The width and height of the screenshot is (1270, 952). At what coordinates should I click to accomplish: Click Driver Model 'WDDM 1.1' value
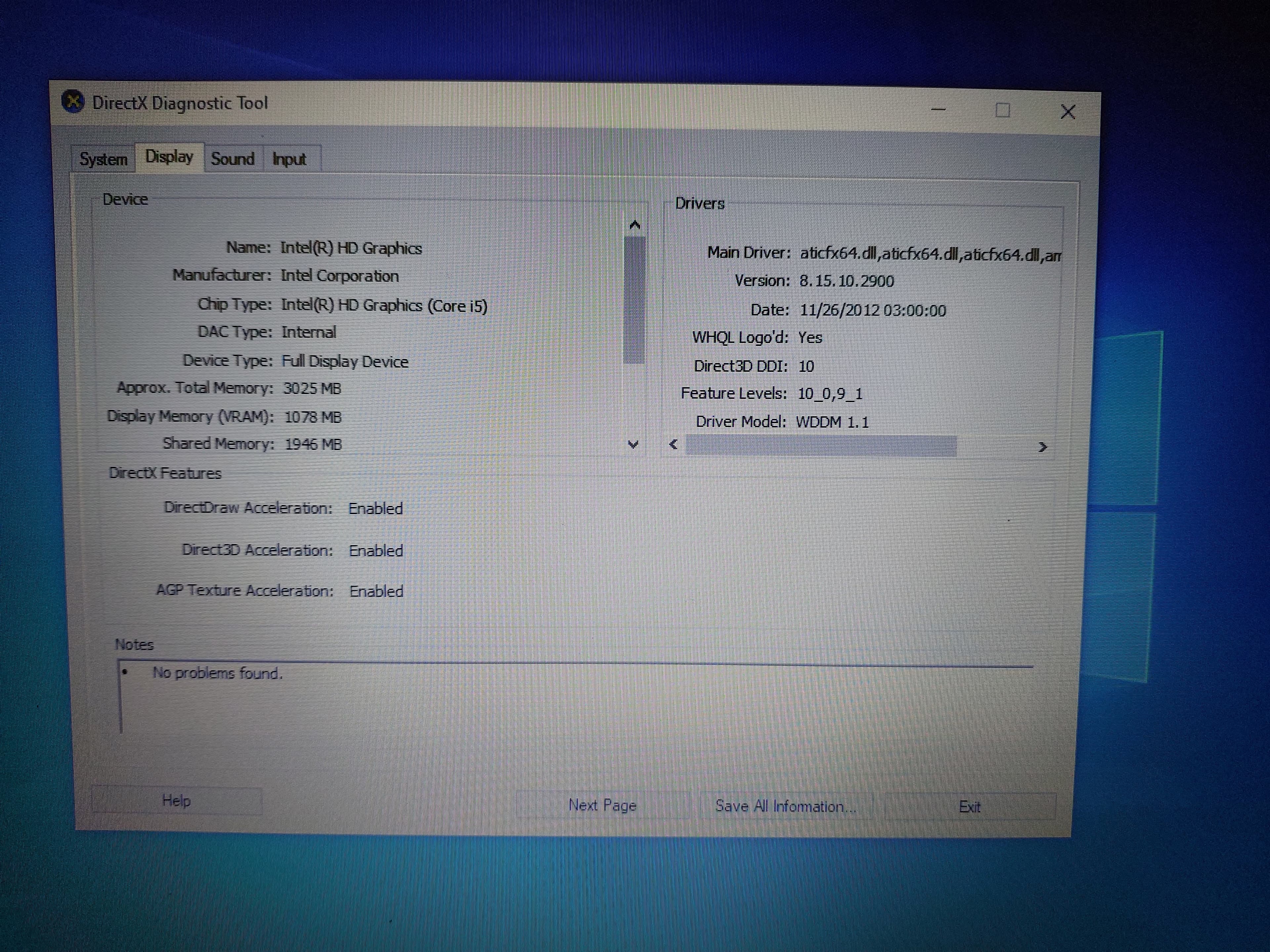tap(832, 422)
